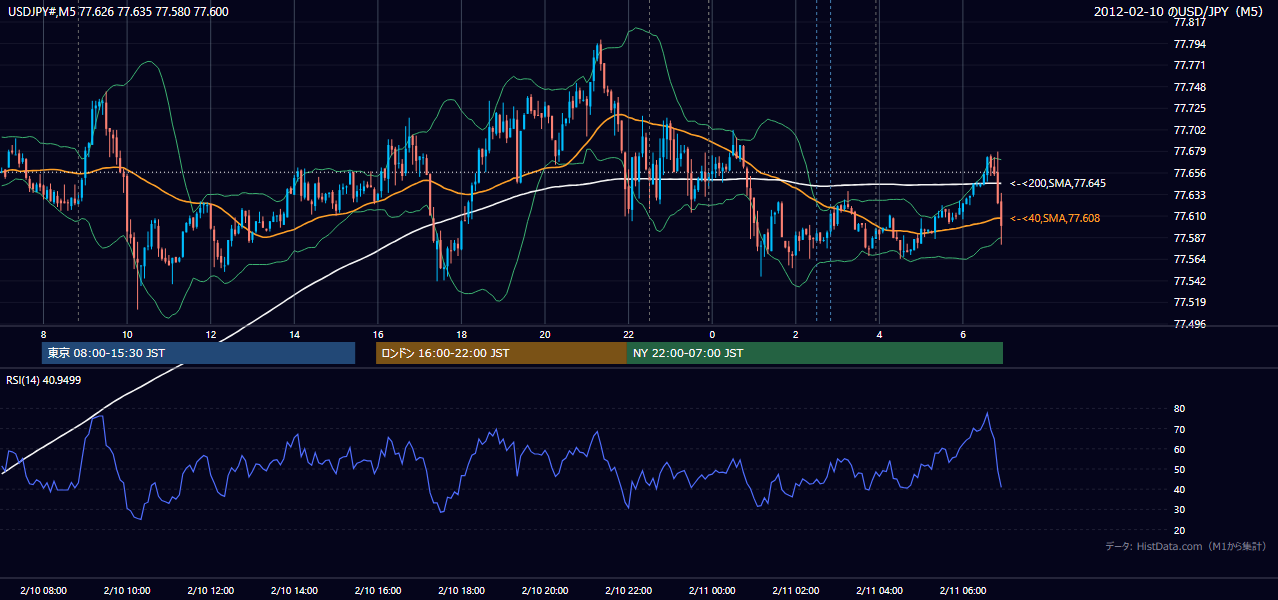1278x600 pixels.
Task: Click the NY 22:00-07:00 JST session bar
Action: (x=815, y=353)
